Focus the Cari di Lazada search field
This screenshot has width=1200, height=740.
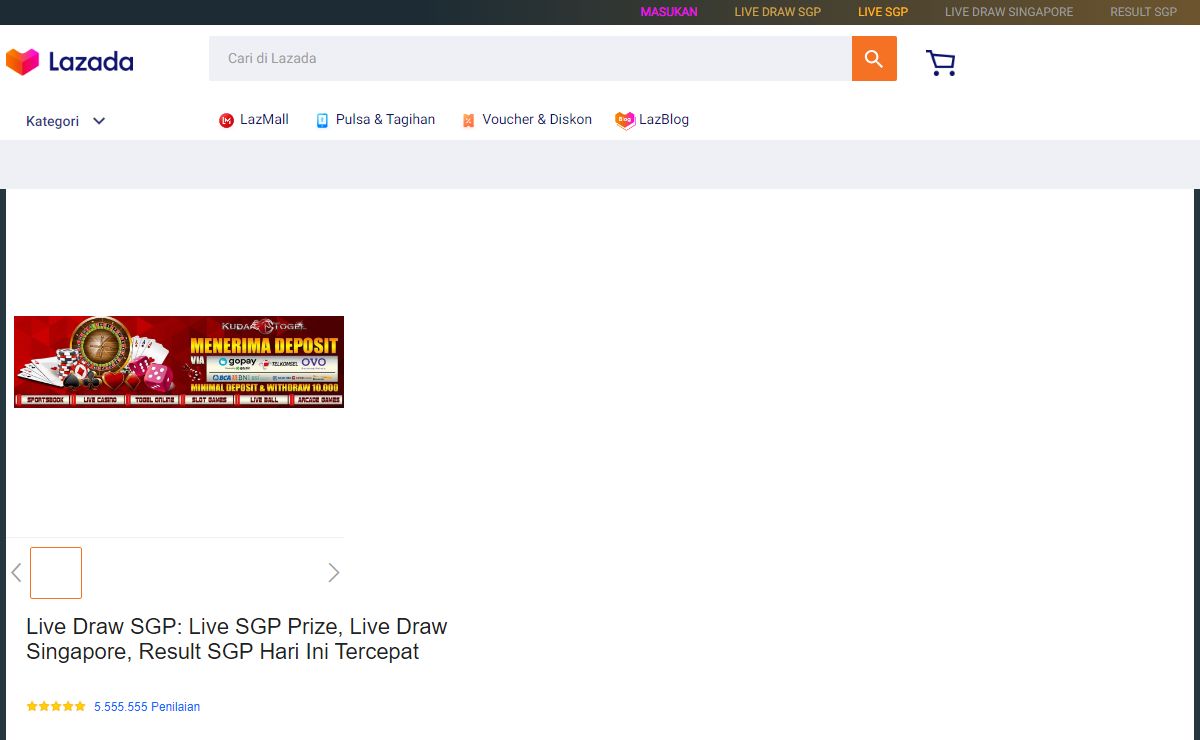(x=530, y=59)
